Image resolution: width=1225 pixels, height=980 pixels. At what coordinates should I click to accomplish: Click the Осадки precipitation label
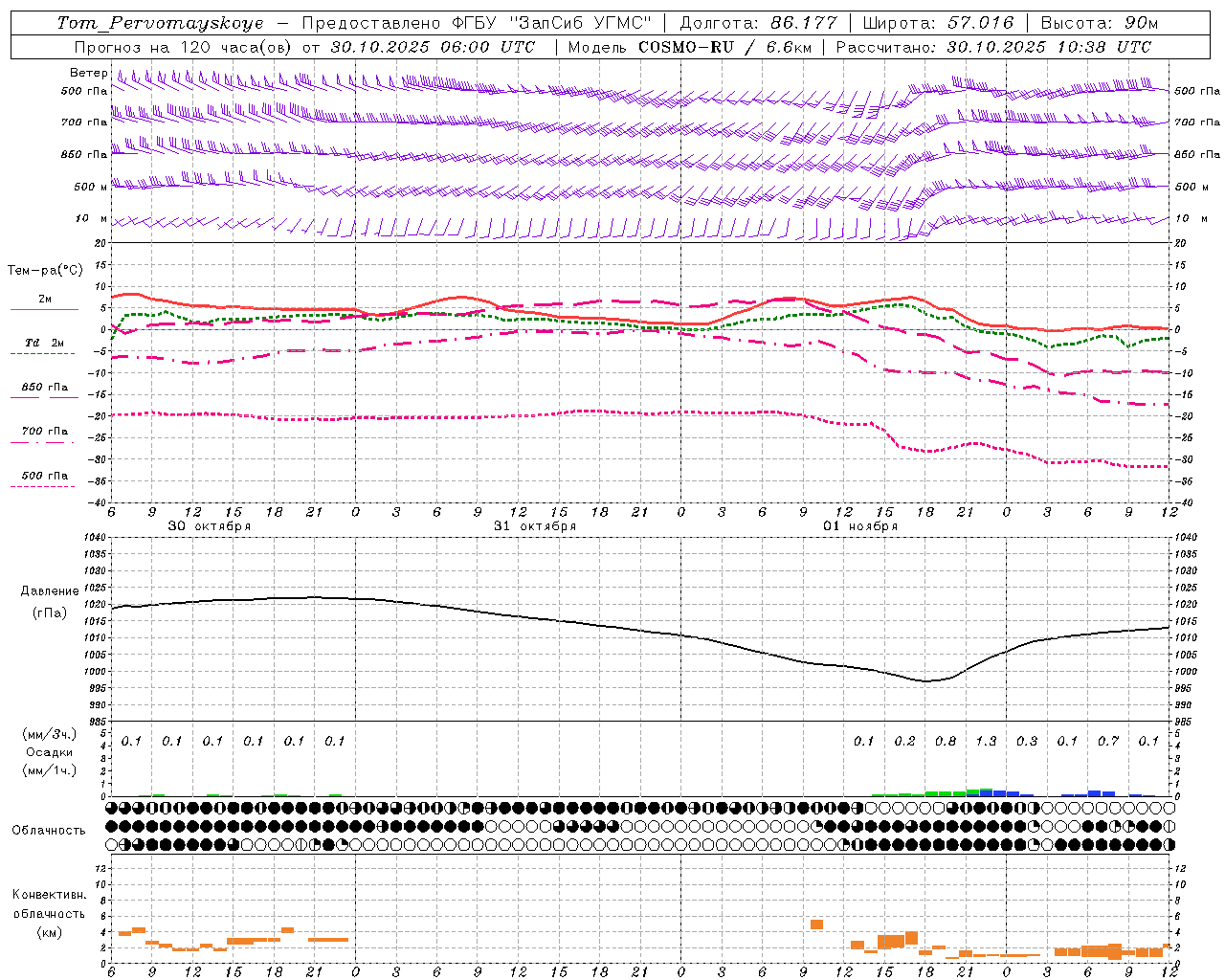click(49, 752)
